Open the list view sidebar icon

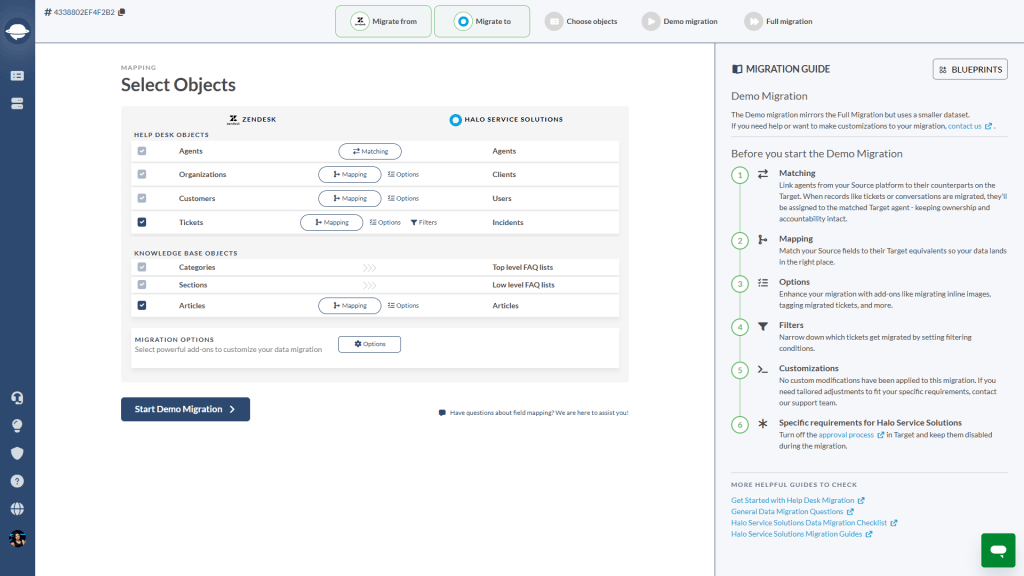(x=17, y=76)
